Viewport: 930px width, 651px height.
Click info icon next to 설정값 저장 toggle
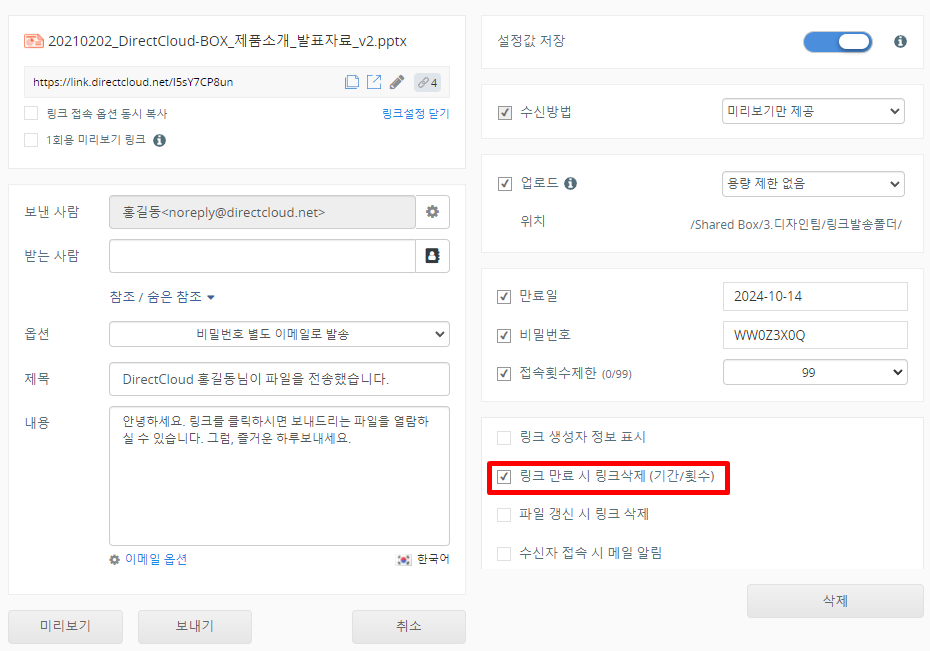pos(900,42)
